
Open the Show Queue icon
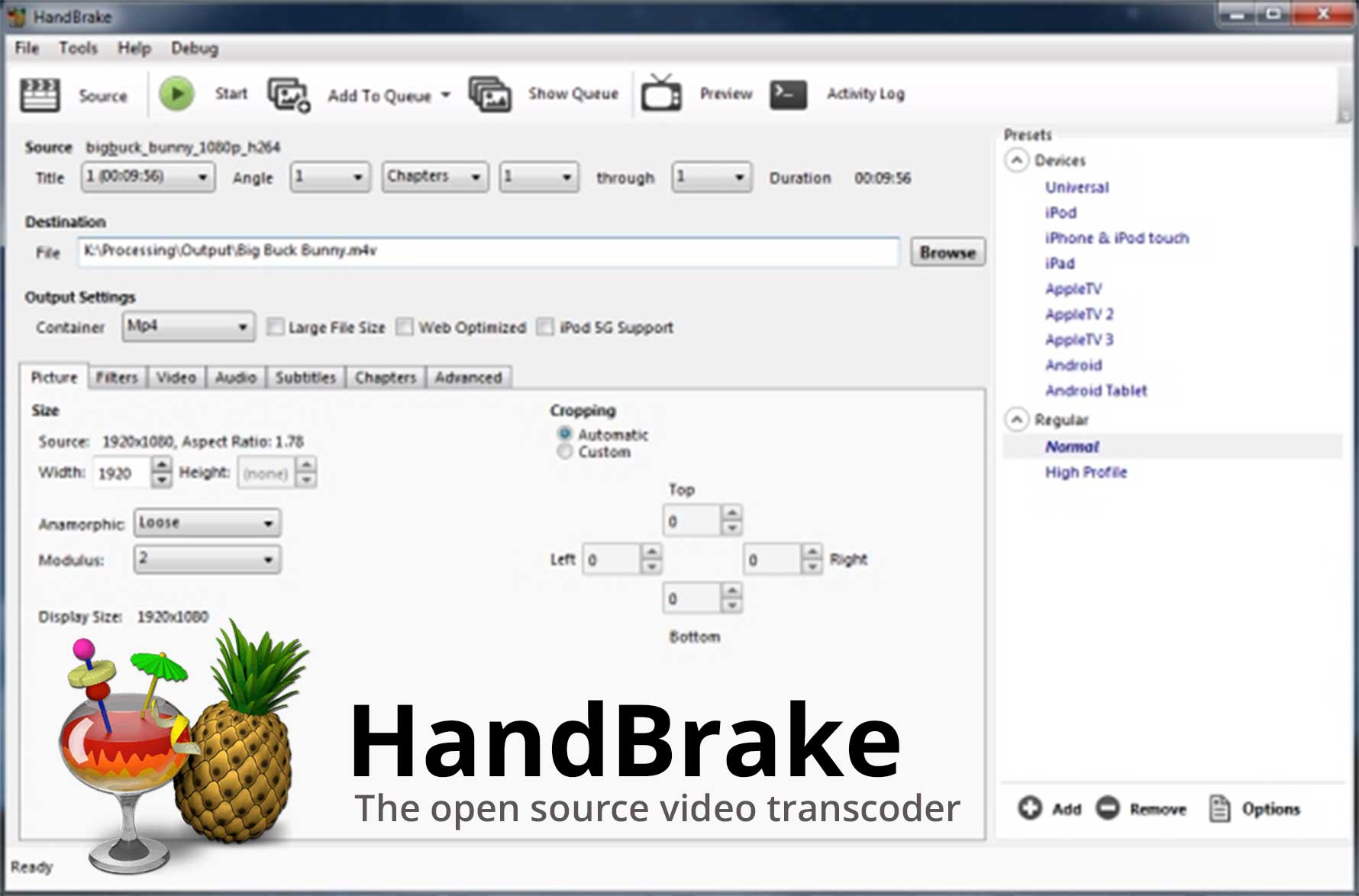[x=489, y=95]
